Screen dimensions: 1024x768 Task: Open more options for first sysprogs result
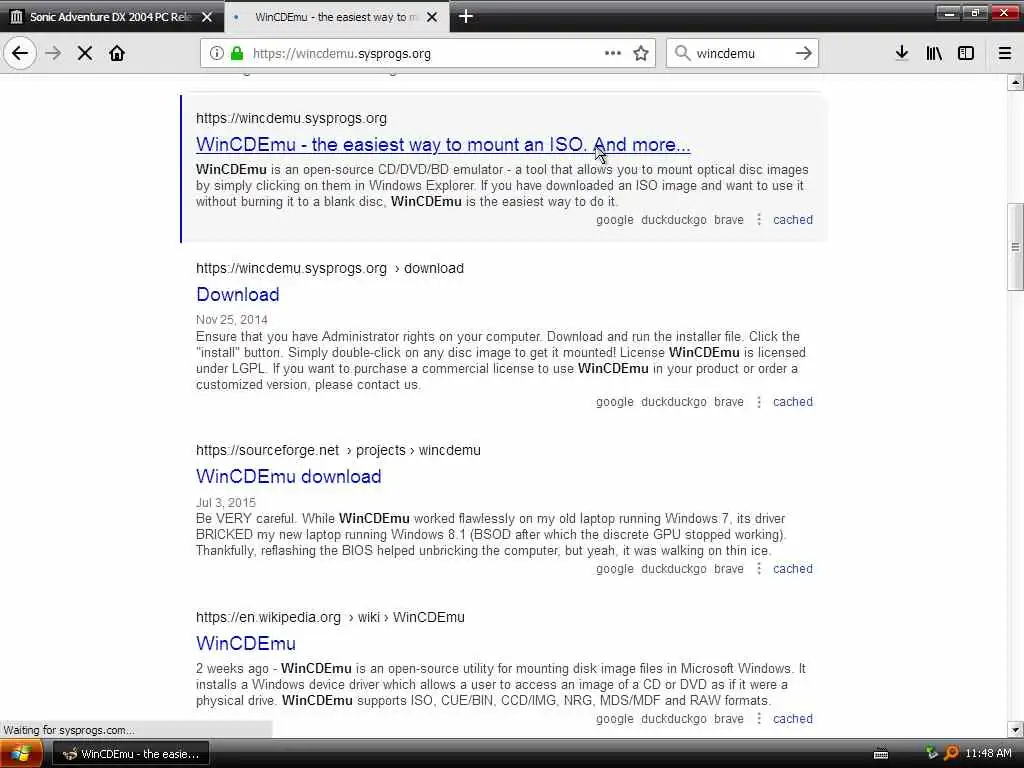[x=759, y=220]
